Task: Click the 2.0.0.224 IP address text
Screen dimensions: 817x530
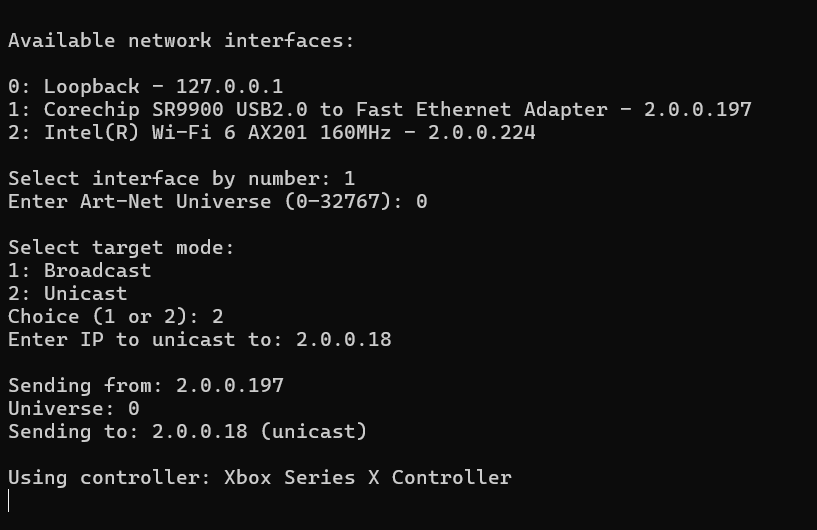Action: (x=482, y=132)
